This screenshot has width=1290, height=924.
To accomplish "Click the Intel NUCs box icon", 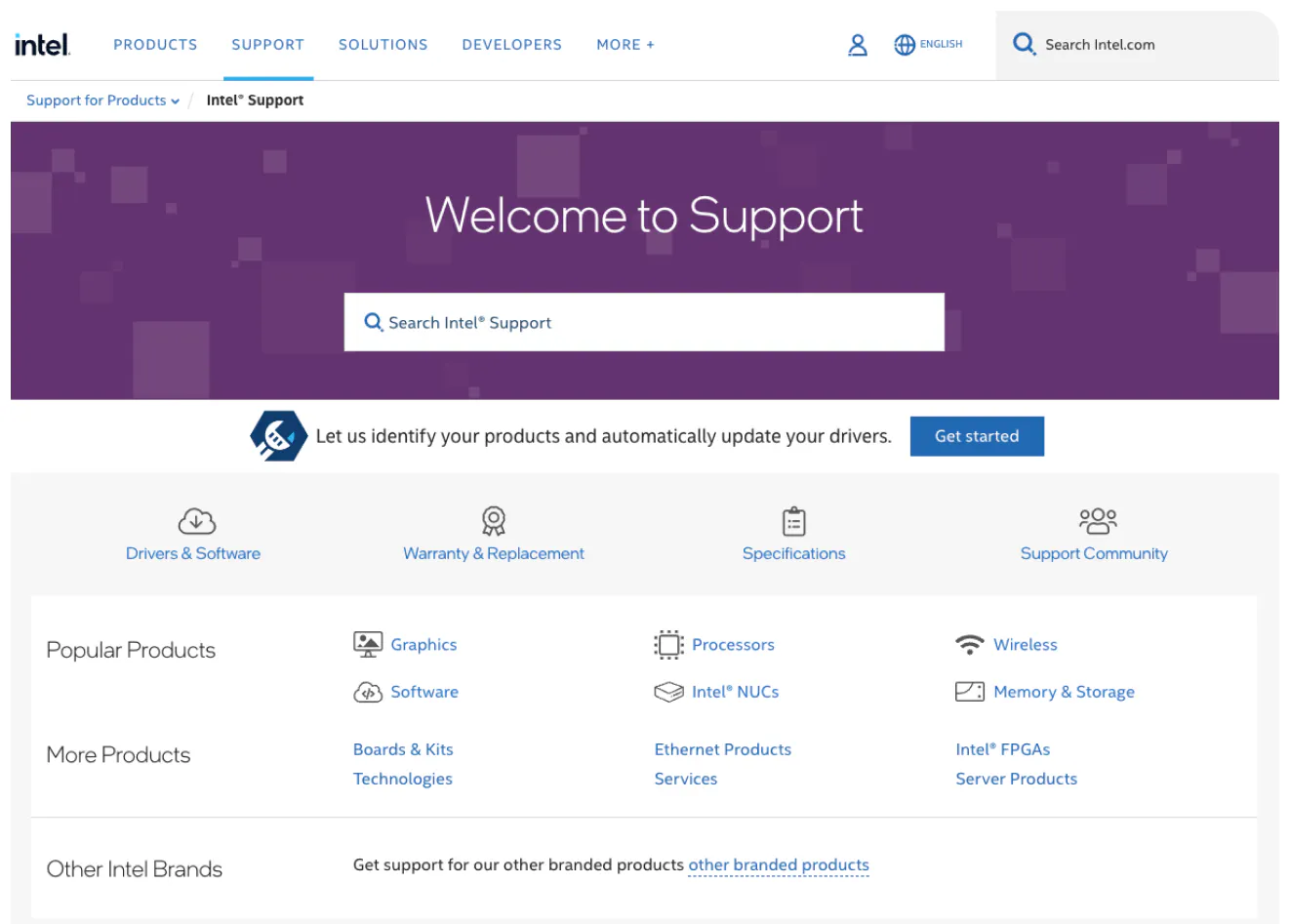I will (x=668, y=692).
